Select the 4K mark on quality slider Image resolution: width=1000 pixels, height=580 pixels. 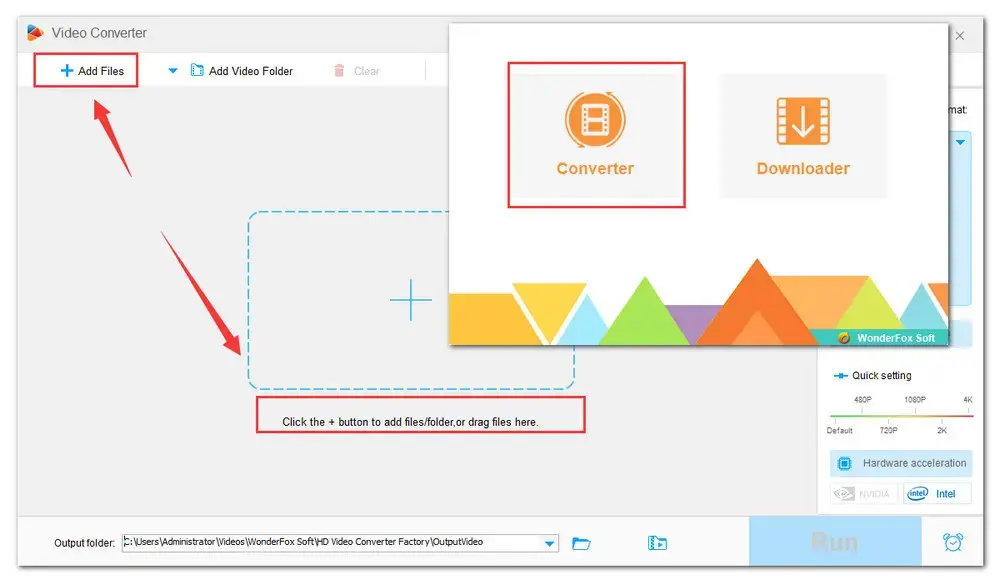[x=967, y=399]
